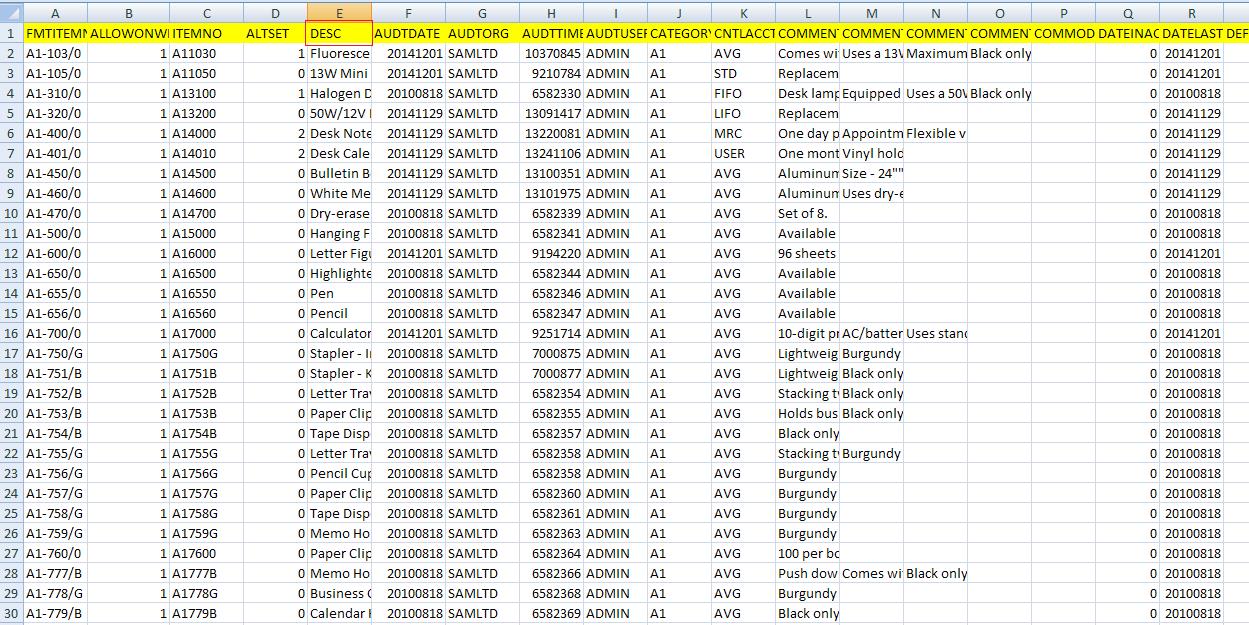1249x625 pixels.
Task: Click item number cell A11050
Action: point(207,73)
